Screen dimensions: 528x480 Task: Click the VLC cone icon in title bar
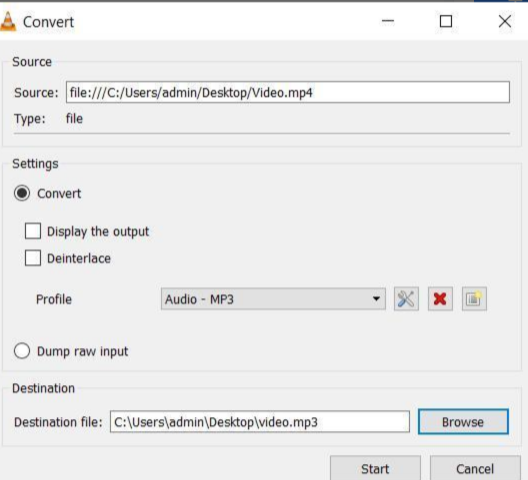click(x=8, y=22)
